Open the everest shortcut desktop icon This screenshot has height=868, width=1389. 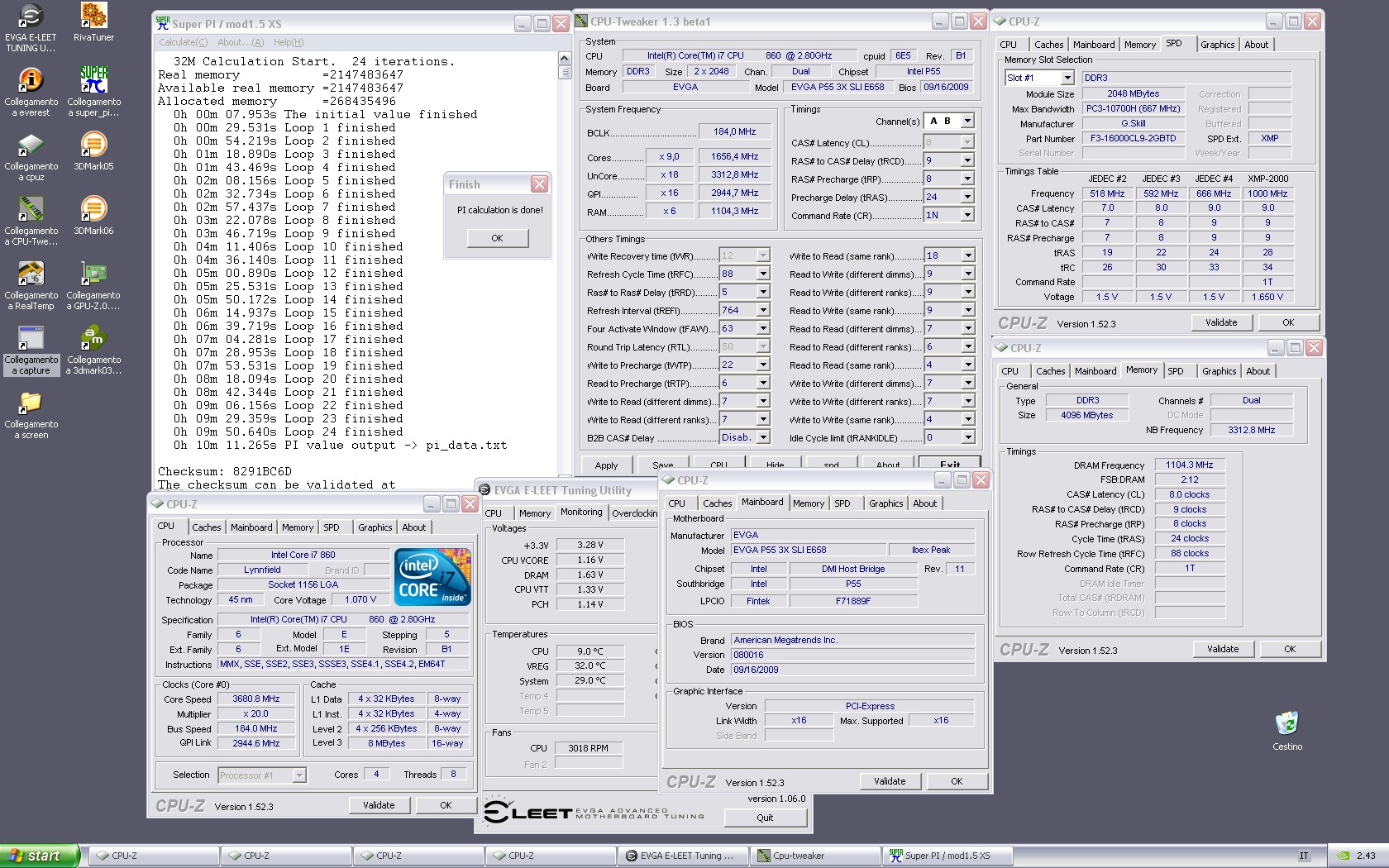pos(31,92)
